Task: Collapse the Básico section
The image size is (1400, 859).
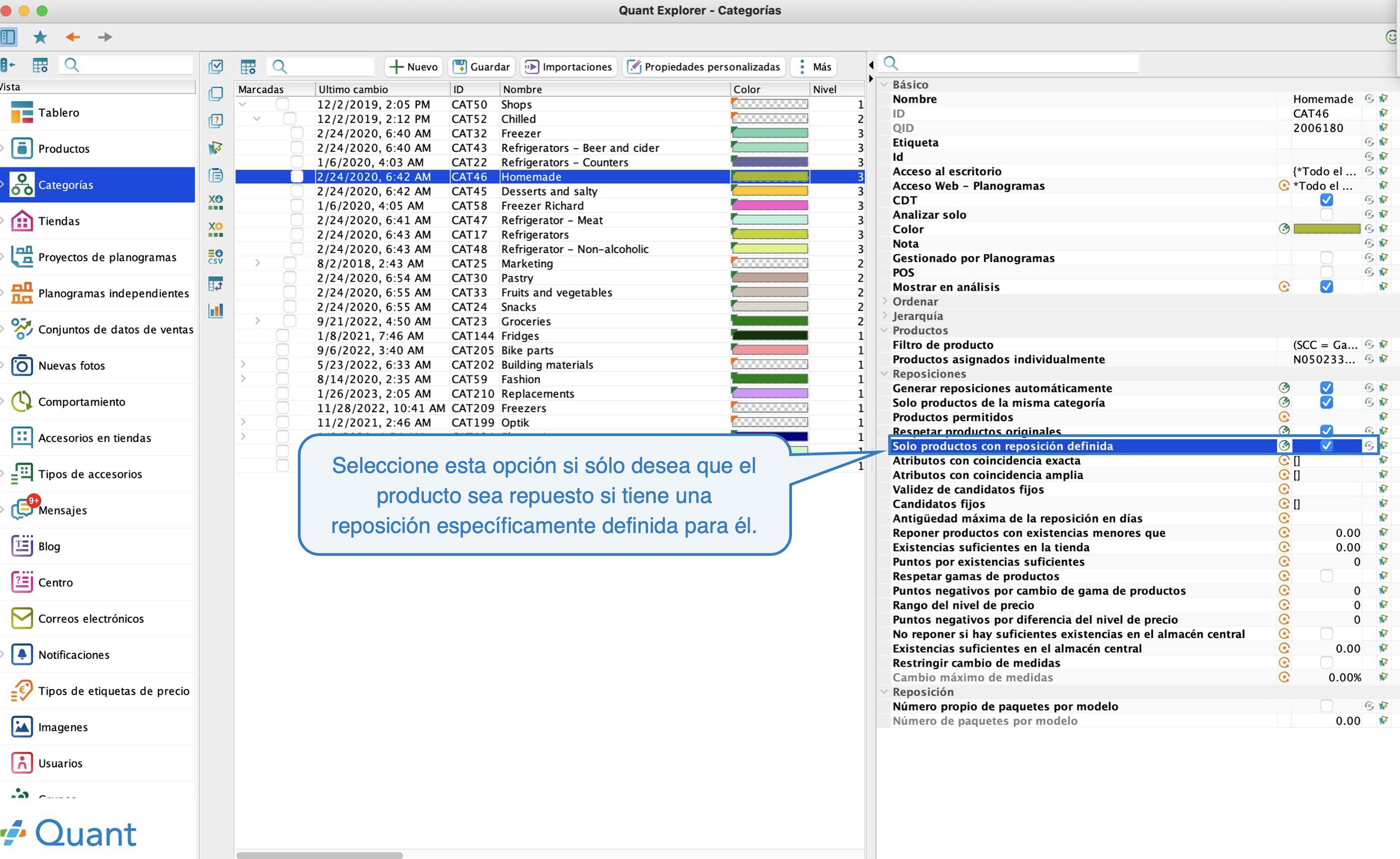Action: tap(884, 85)
